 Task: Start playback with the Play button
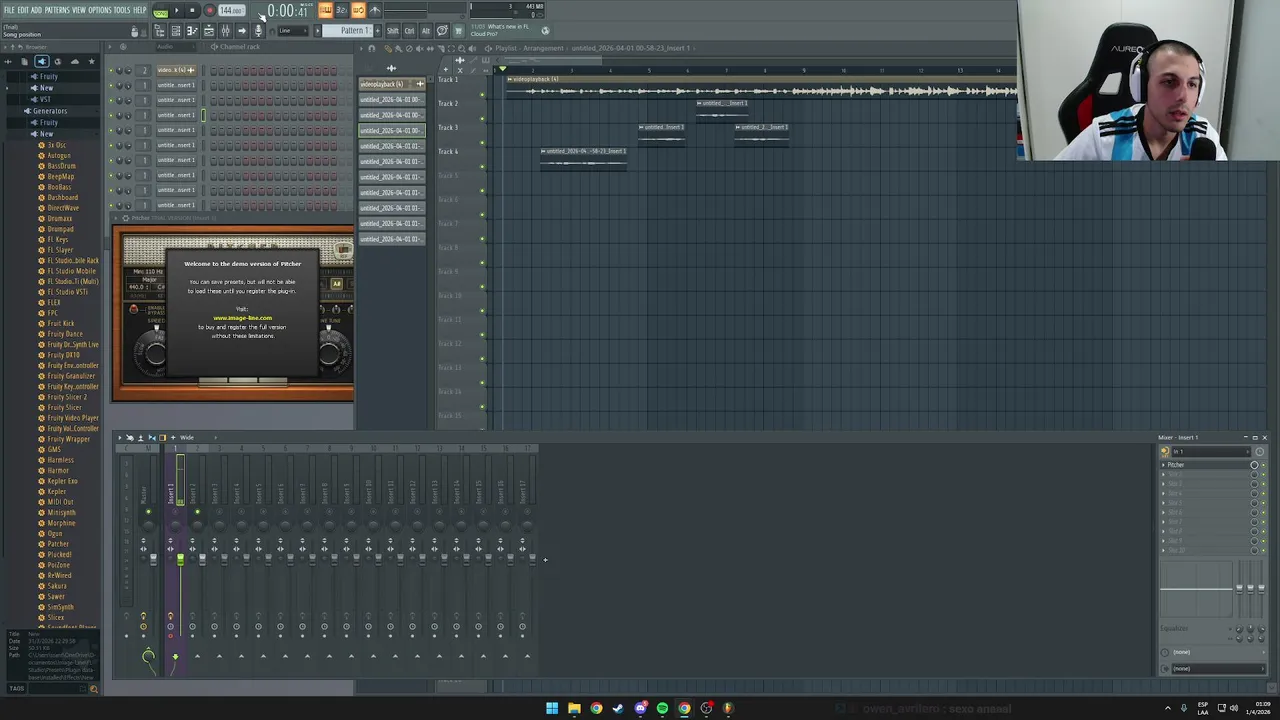(177, 10)
